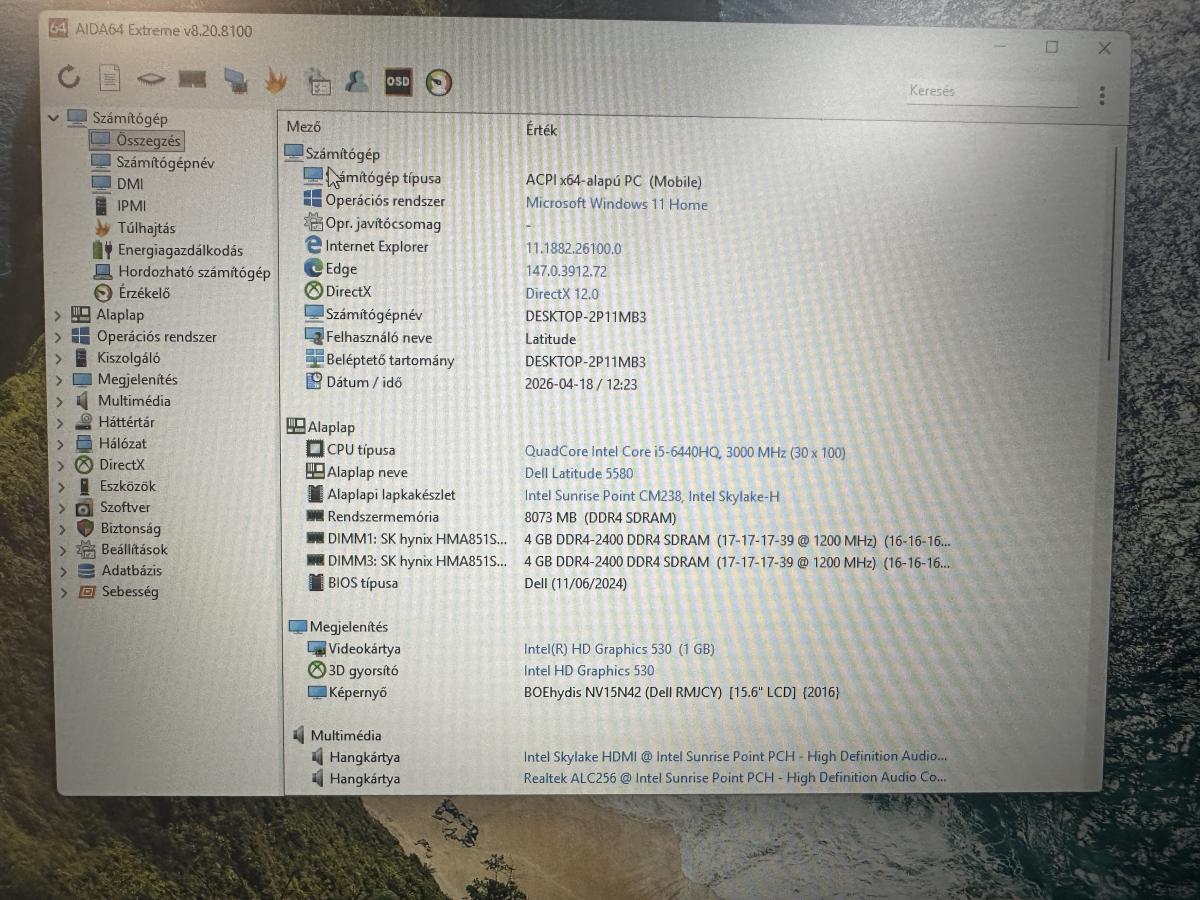Open the CPUID panel icon in the toolbar

point(152,77)
